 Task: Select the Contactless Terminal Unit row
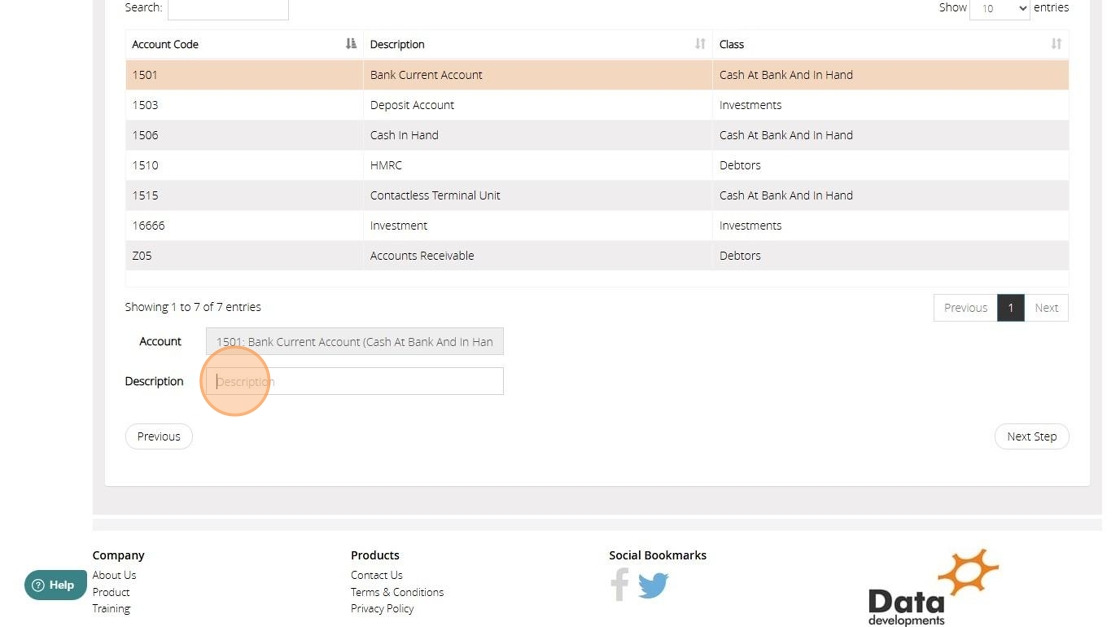[x=434, y=195]
